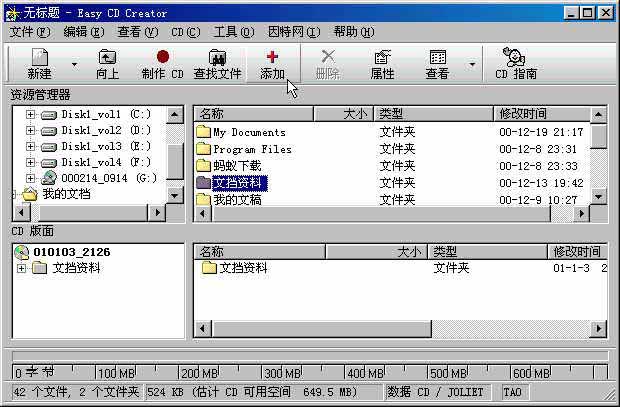Click down arrow of explorer file list scrollbar
620x407 pixels.
pos(598,196)
